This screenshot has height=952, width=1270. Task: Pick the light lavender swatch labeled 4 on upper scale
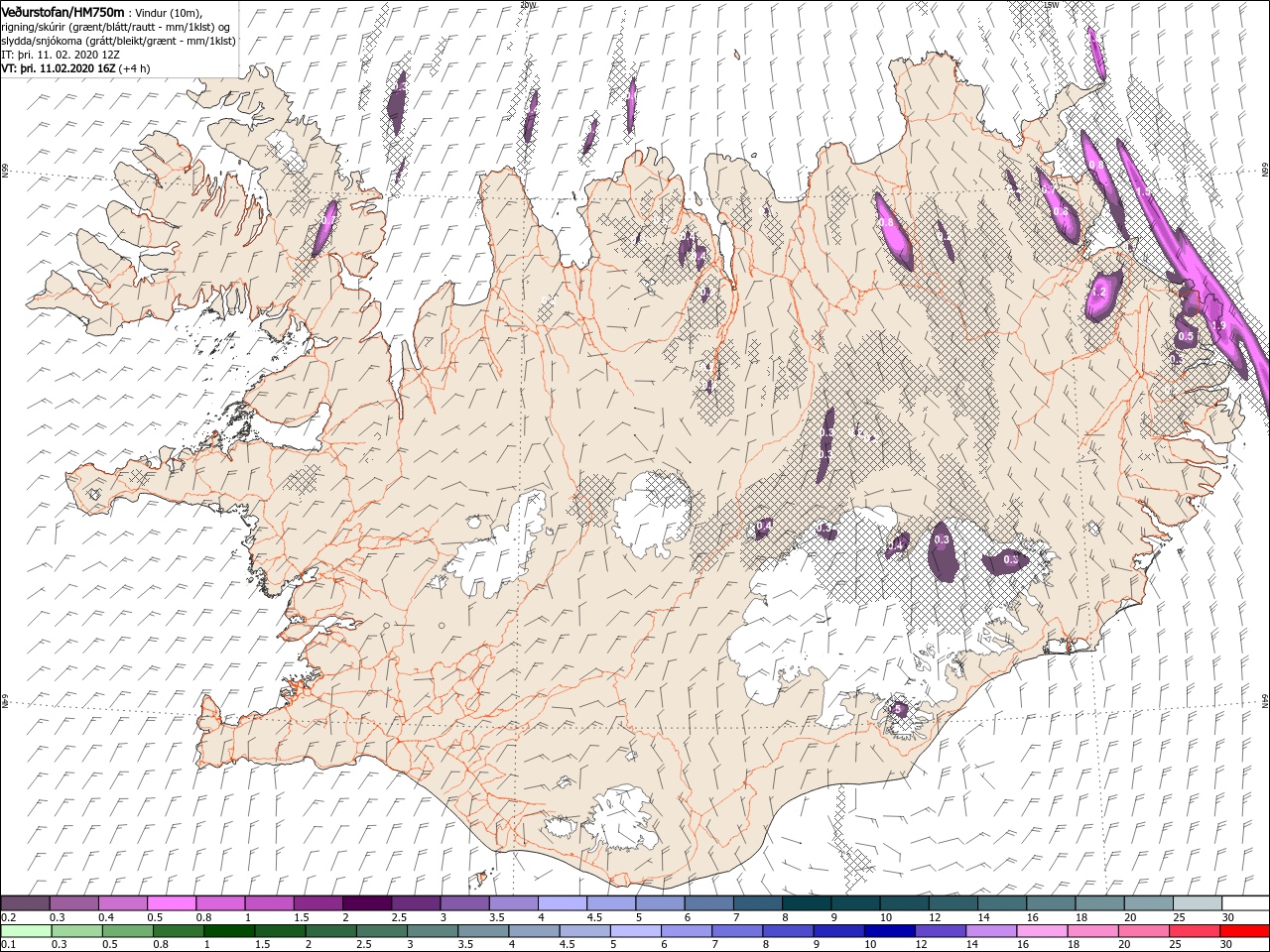562,903
